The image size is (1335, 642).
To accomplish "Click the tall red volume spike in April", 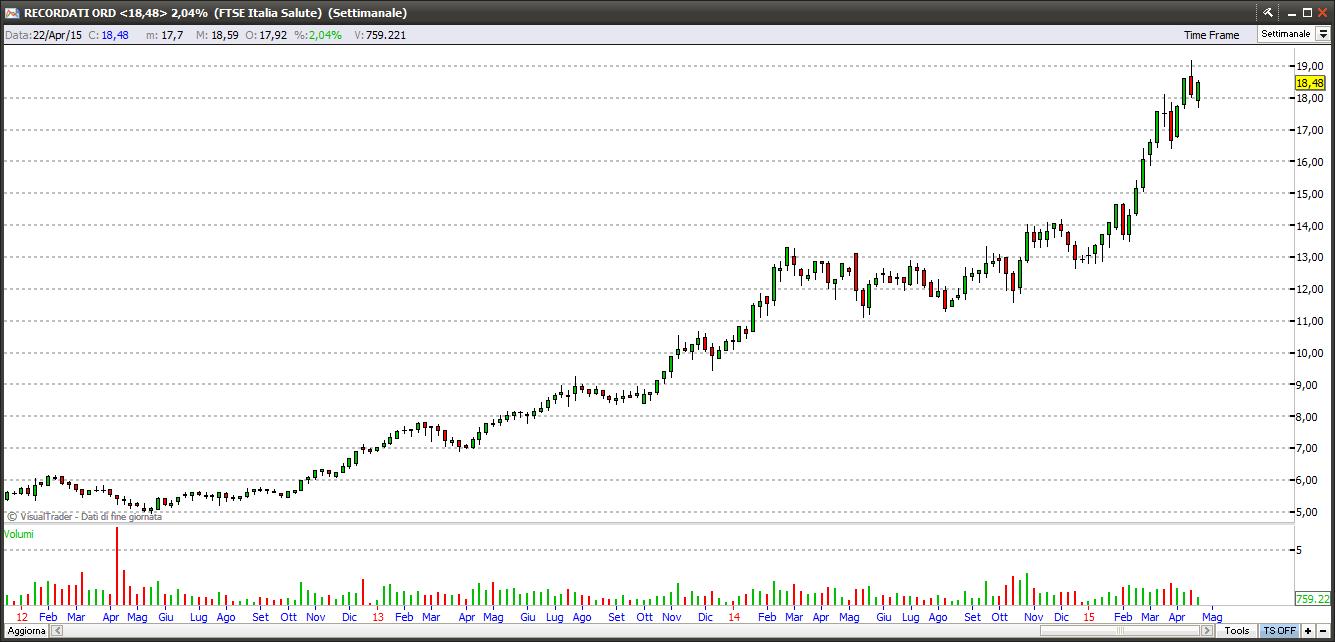I will pos(117,565).
